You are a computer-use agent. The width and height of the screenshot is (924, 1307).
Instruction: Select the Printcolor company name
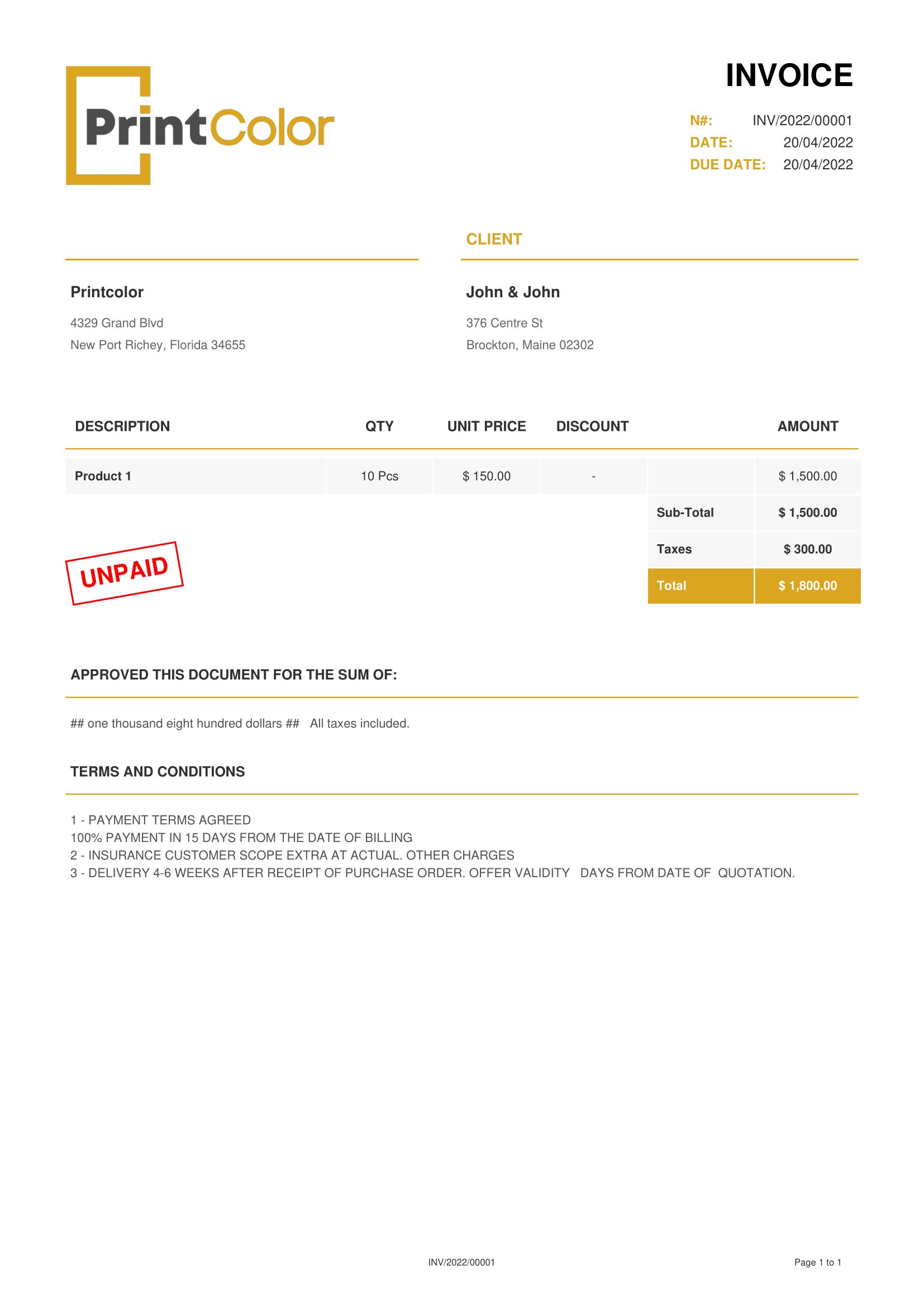pyautogui.click(x=107, y=292)
